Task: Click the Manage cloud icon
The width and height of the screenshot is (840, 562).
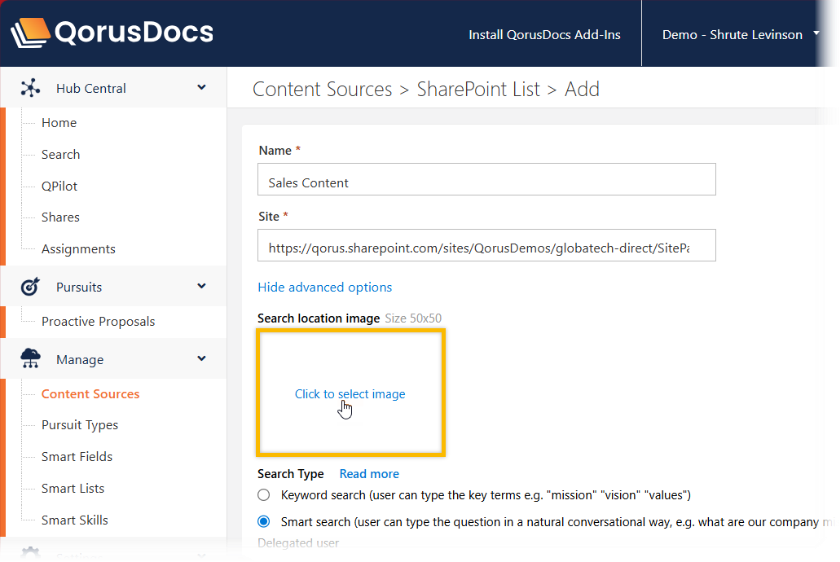Action: tap(30, 359)
